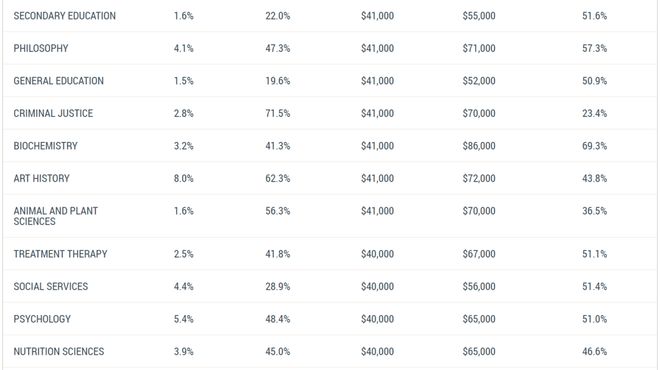Select the 46.6% value for Nutrition Sciences
Image resolution: width=660 pixels, height=370 pixels.
click(x=594, y=351)
